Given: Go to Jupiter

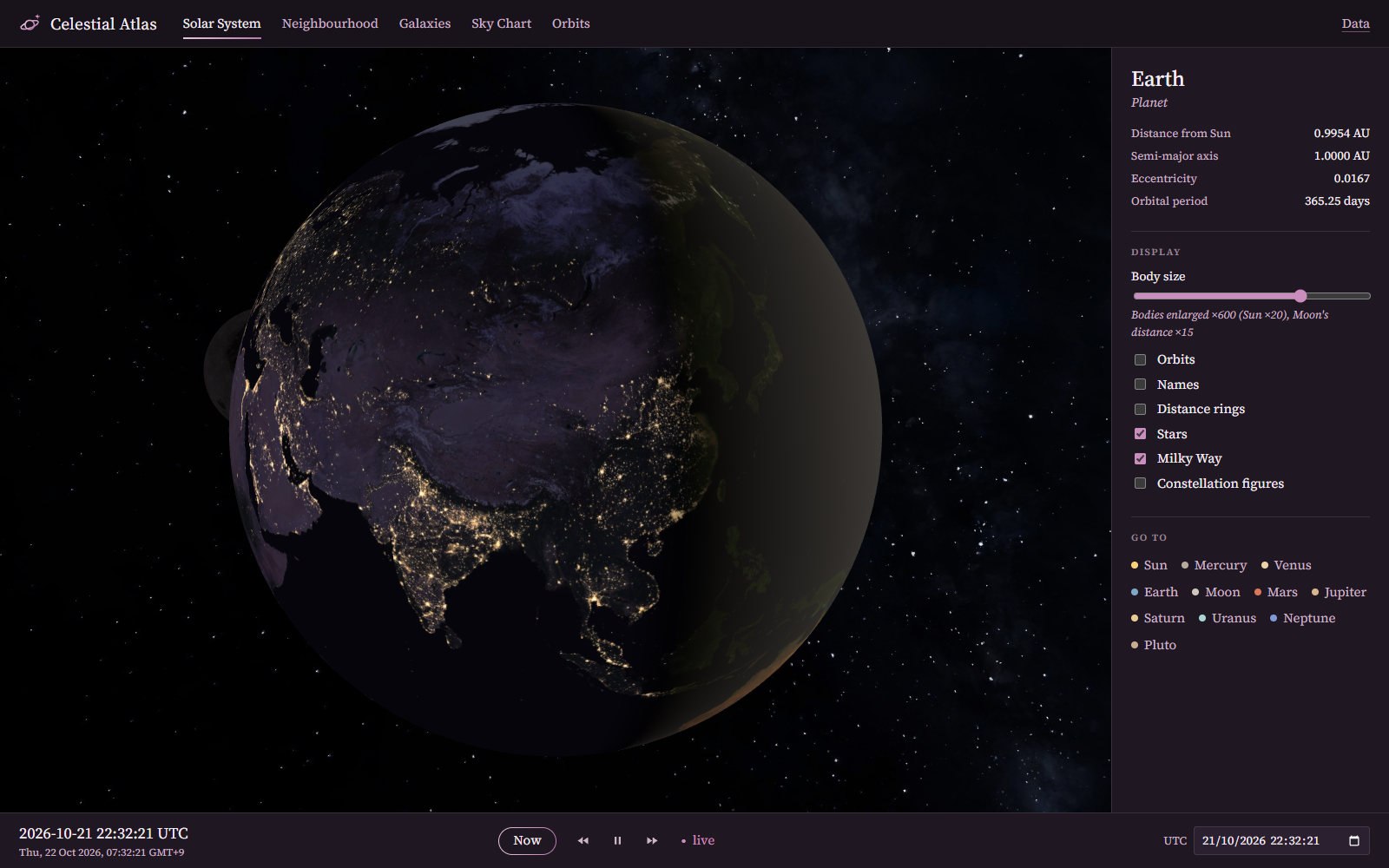Looking at the screenshot, I should (1339, 592).
